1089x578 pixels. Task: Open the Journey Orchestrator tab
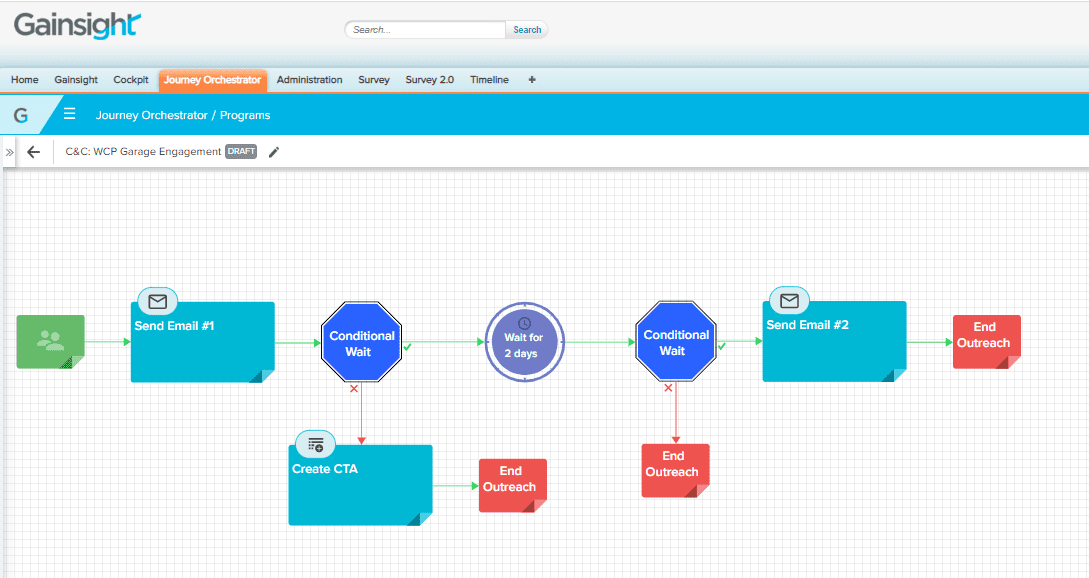pos(212,80)
